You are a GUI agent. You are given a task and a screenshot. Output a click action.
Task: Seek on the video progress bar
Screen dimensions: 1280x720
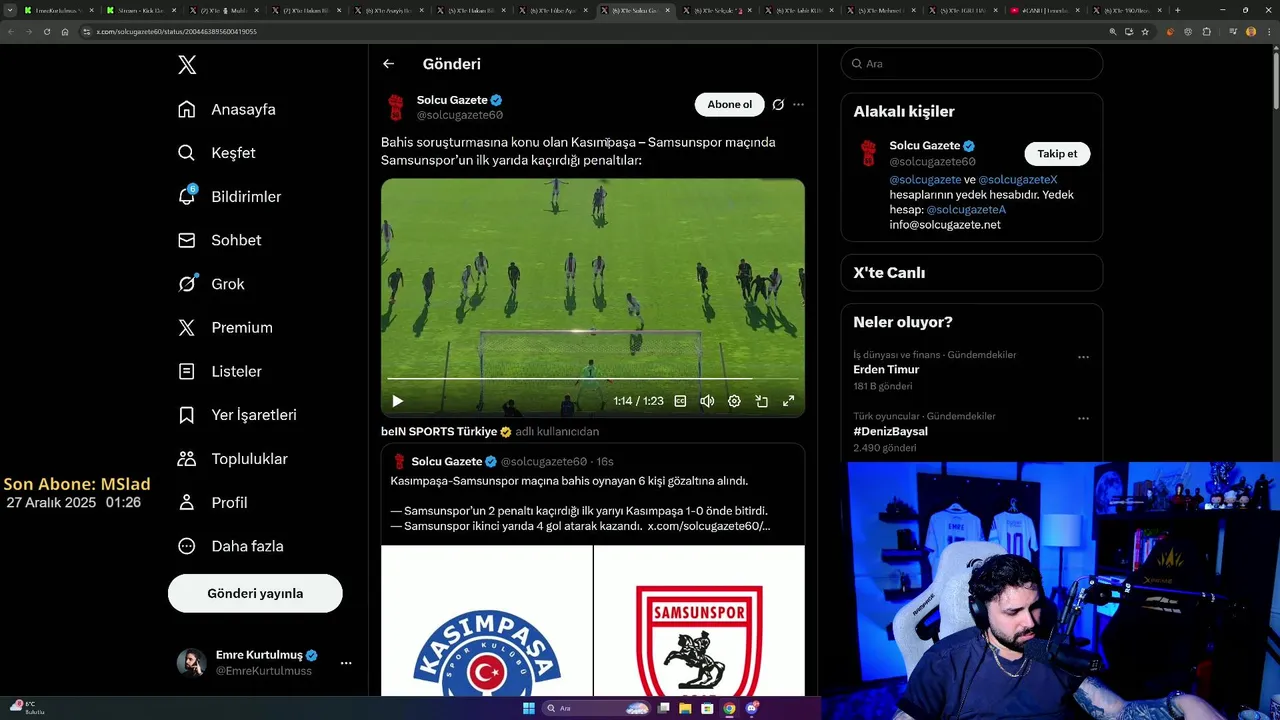(x=592, y=379)
